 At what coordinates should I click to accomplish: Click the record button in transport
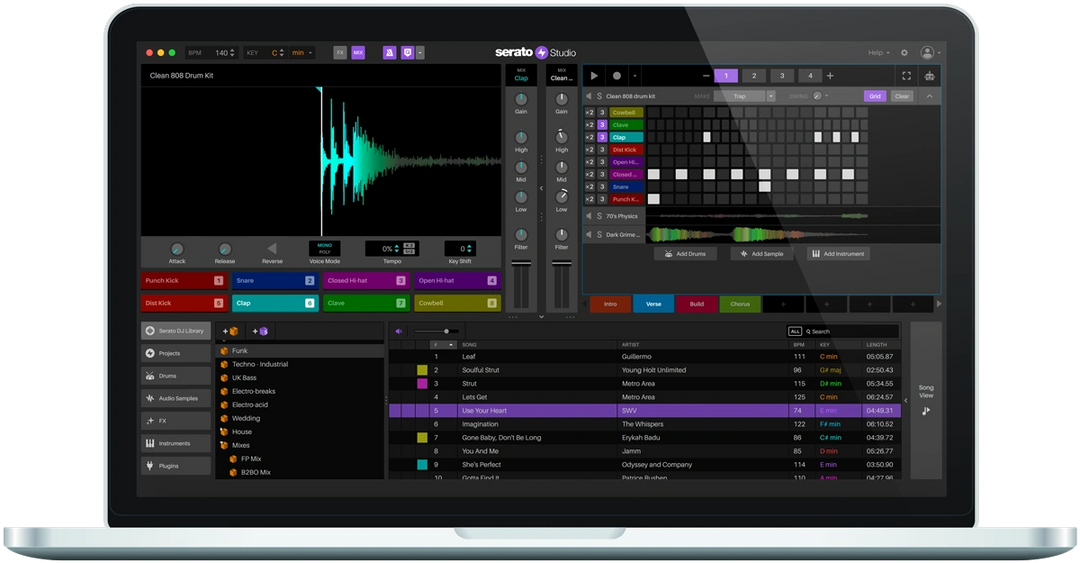pos(617,76)
